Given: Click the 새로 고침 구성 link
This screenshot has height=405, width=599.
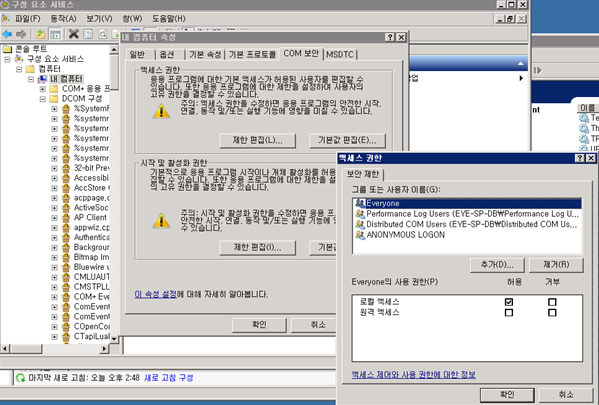Looking at the screenshot, I should pos(168,378).
